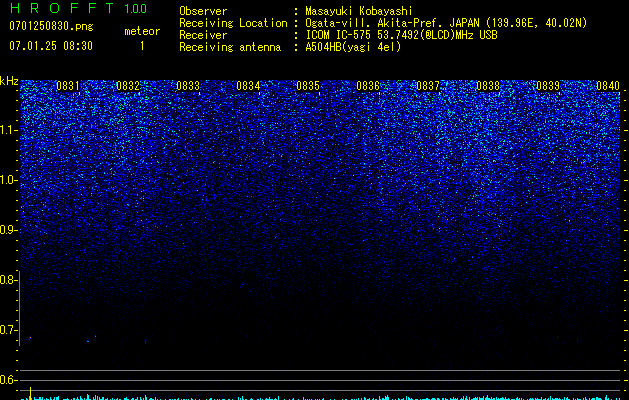Click the 0839 time marker
Viewport: 629px width, 400px height.
[x=548, y=86]
